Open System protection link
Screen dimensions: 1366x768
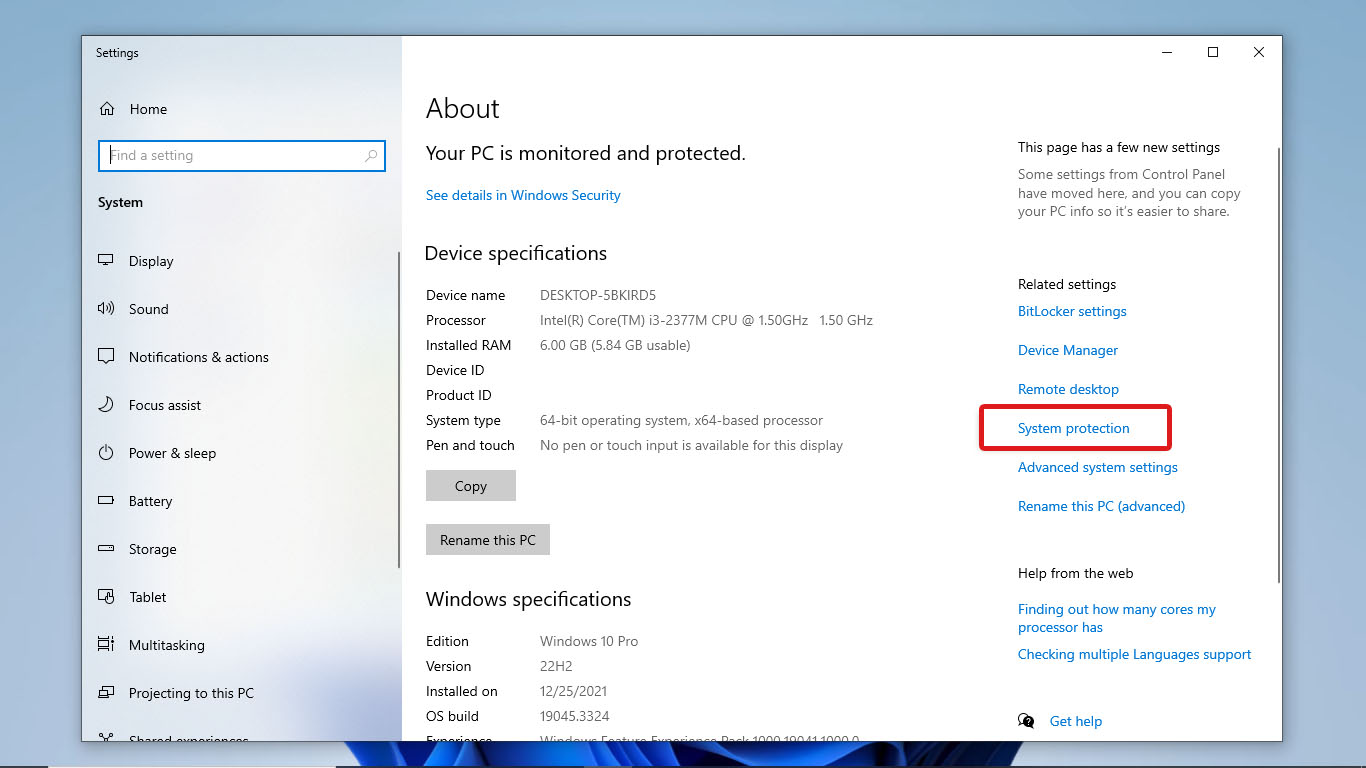coord(1074,428)
